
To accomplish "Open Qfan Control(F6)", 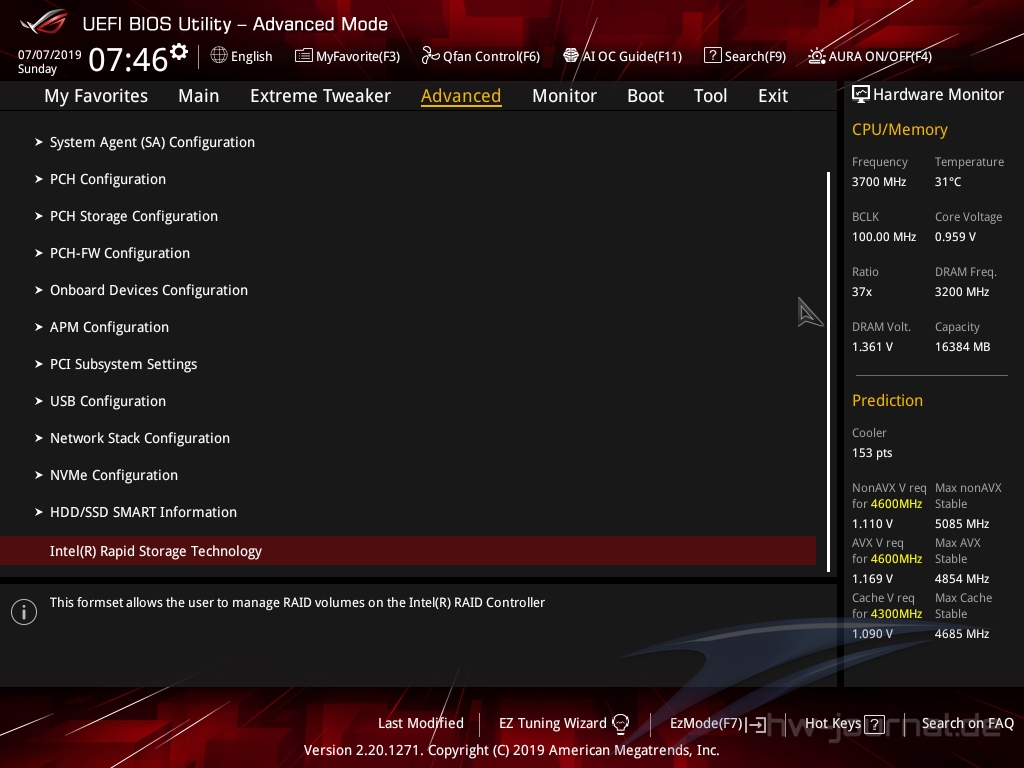I will coord(481,56).
